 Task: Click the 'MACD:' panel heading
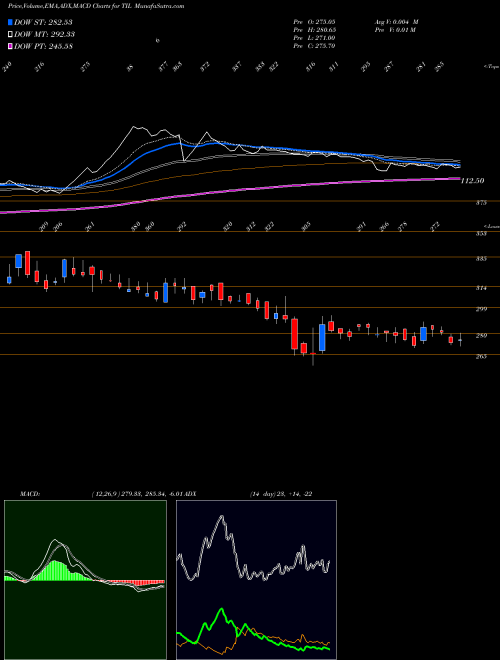tap(29, 494)
